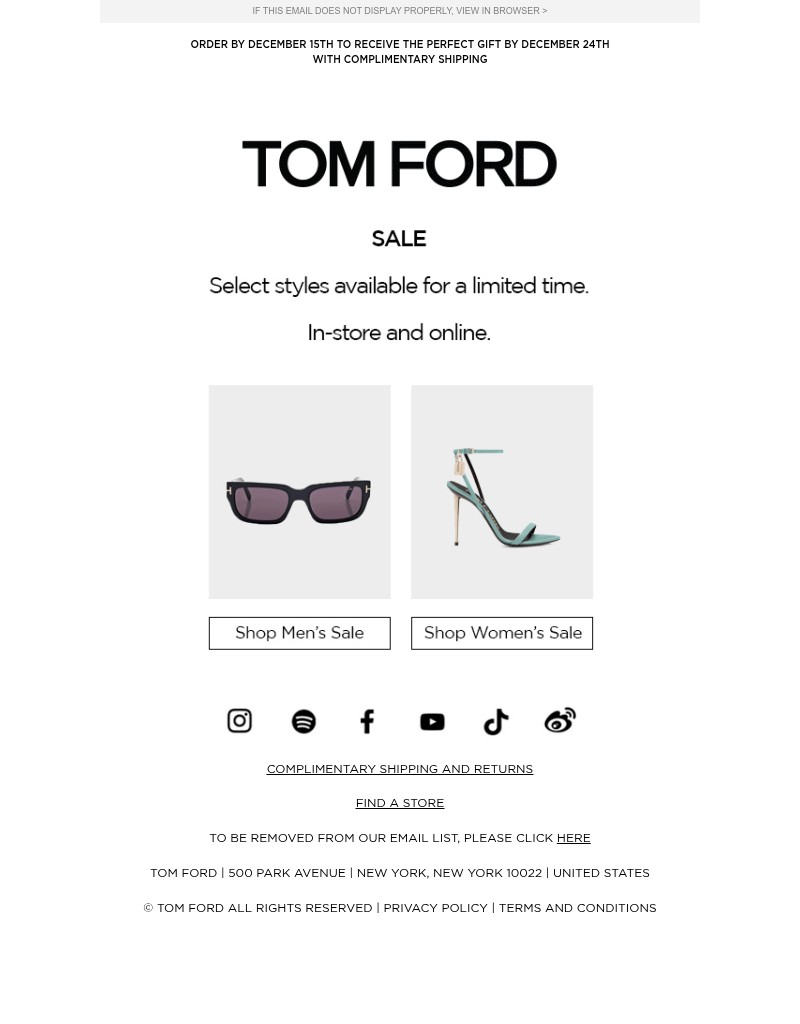This screenshot has height=1024, width=800.
Task: Click the TOM FORD logo
Action: click(x=399, y=163)
